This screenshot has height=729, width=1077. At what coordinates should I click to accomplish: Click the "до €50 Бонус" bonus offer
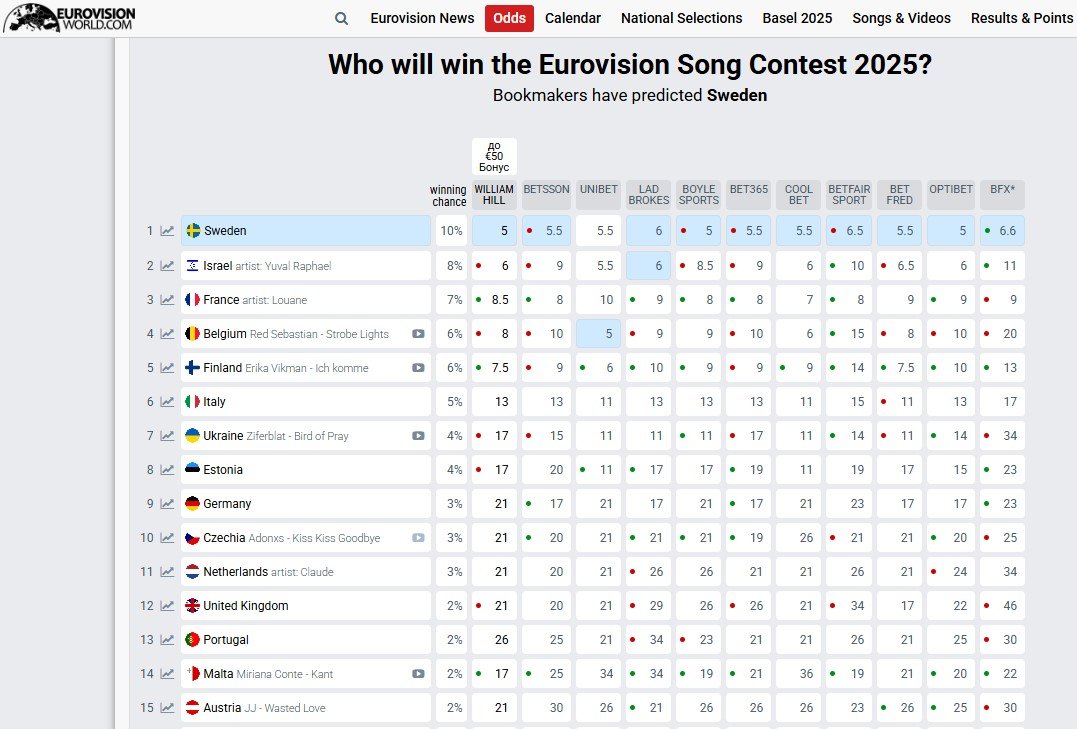pyautogui.click(x=493, y=155)
